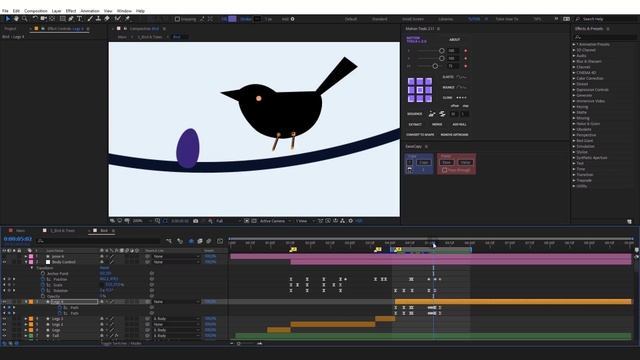Screen dimensions: 640x360
Task: Click the timeline Graph Editor icon
Action: click(220, 241)
